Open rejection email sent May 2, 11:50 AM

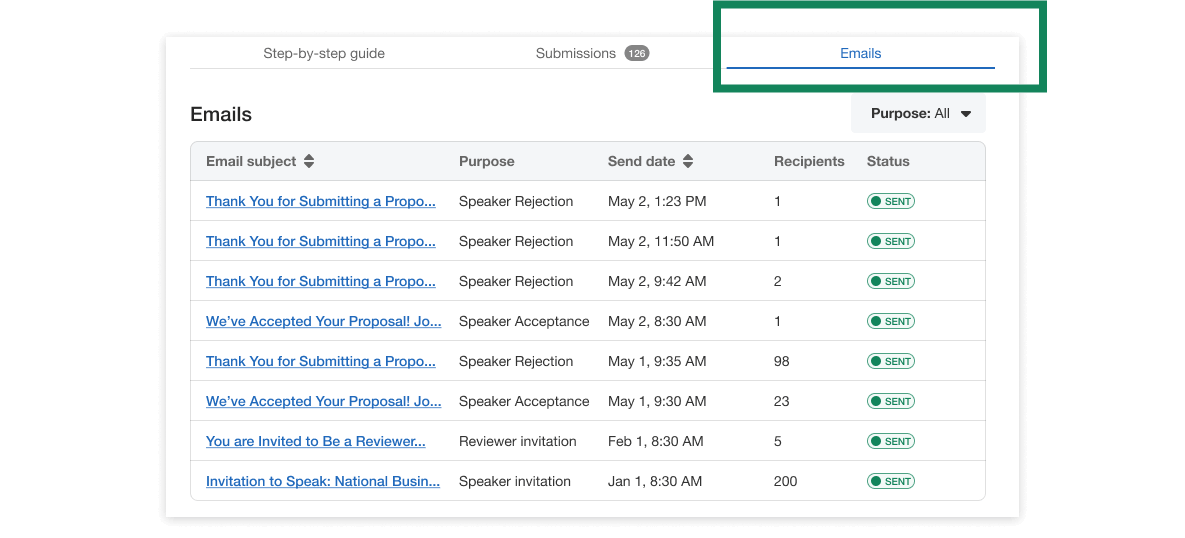click(321, 241)
